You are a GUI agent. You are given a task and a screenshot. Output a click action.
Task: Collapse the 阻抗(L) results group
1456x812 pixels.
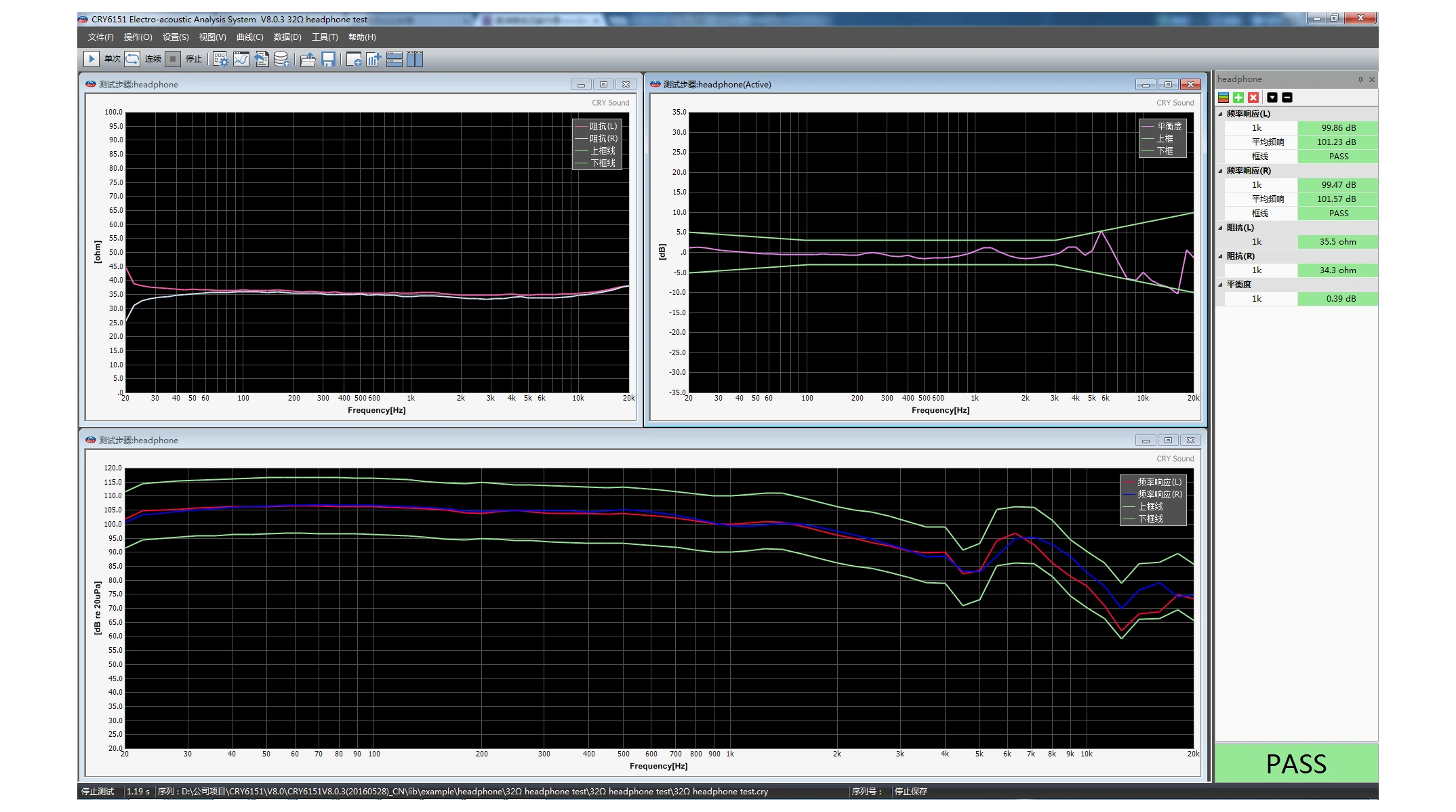coord(1221,228)
